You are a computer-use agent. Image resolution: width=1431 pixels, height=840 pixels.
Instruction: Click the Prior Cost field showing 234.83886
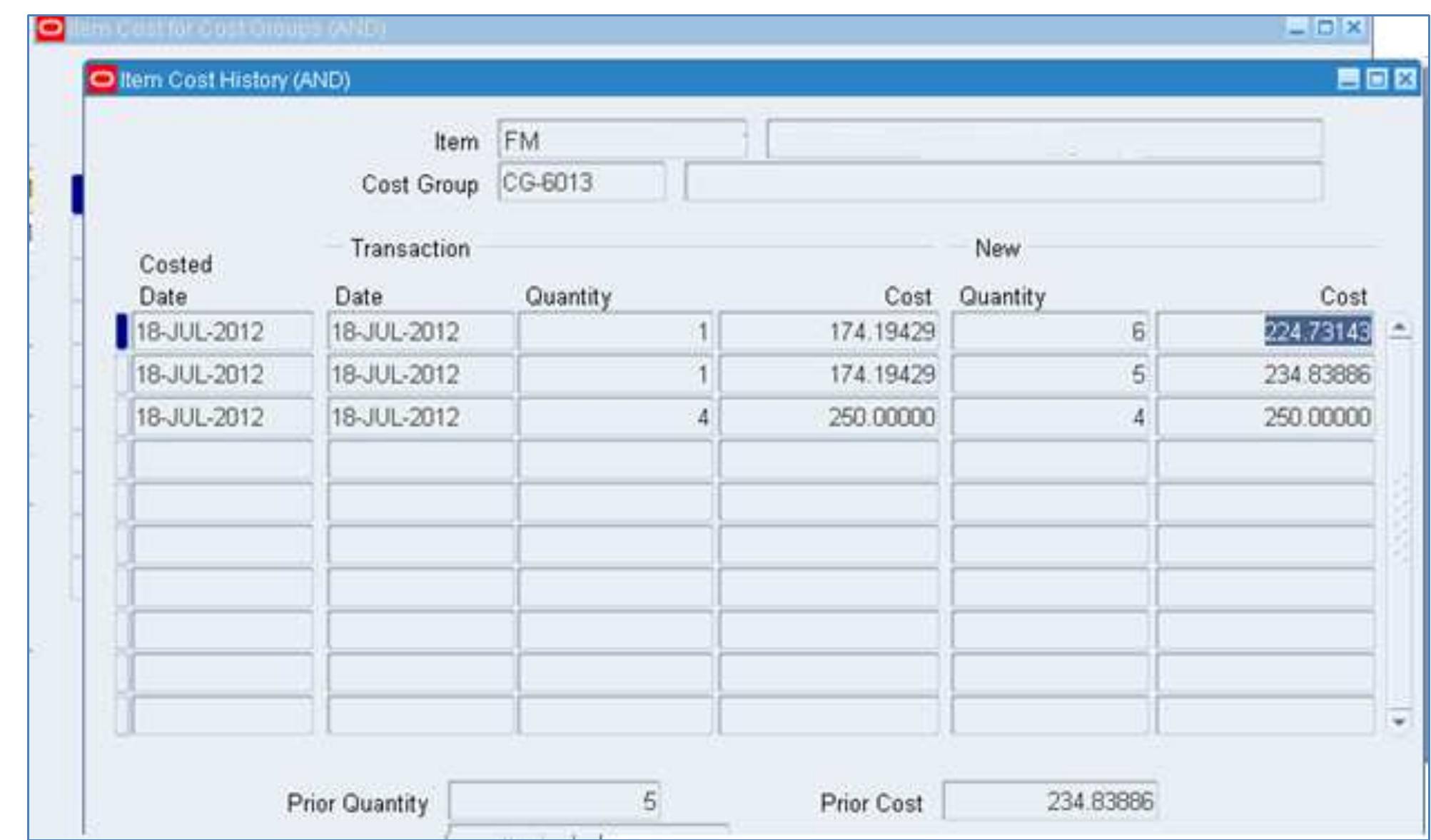(x=1049, y=801)
